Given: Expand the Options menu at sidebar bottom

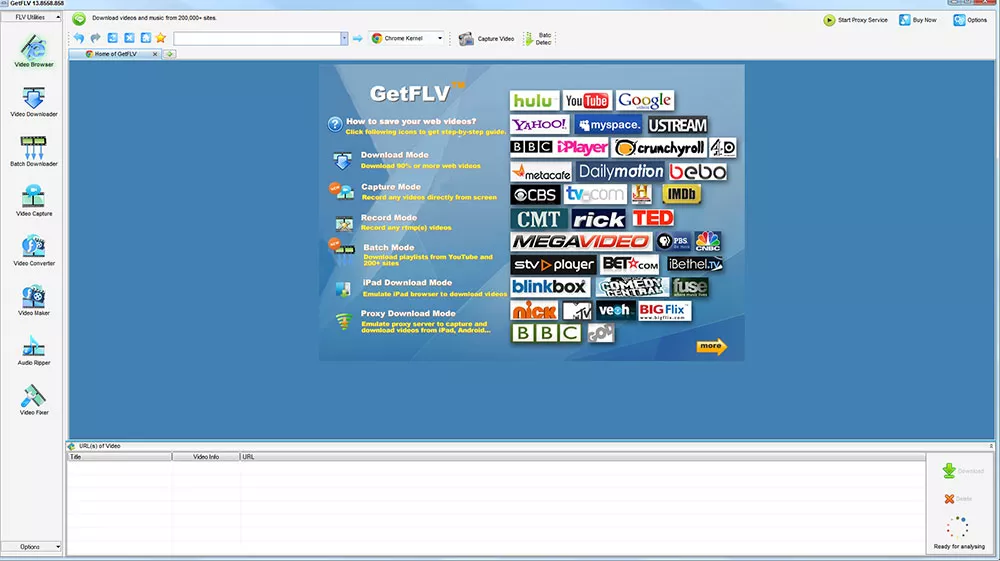Looking at the screenshot, I should click(31, 547).
